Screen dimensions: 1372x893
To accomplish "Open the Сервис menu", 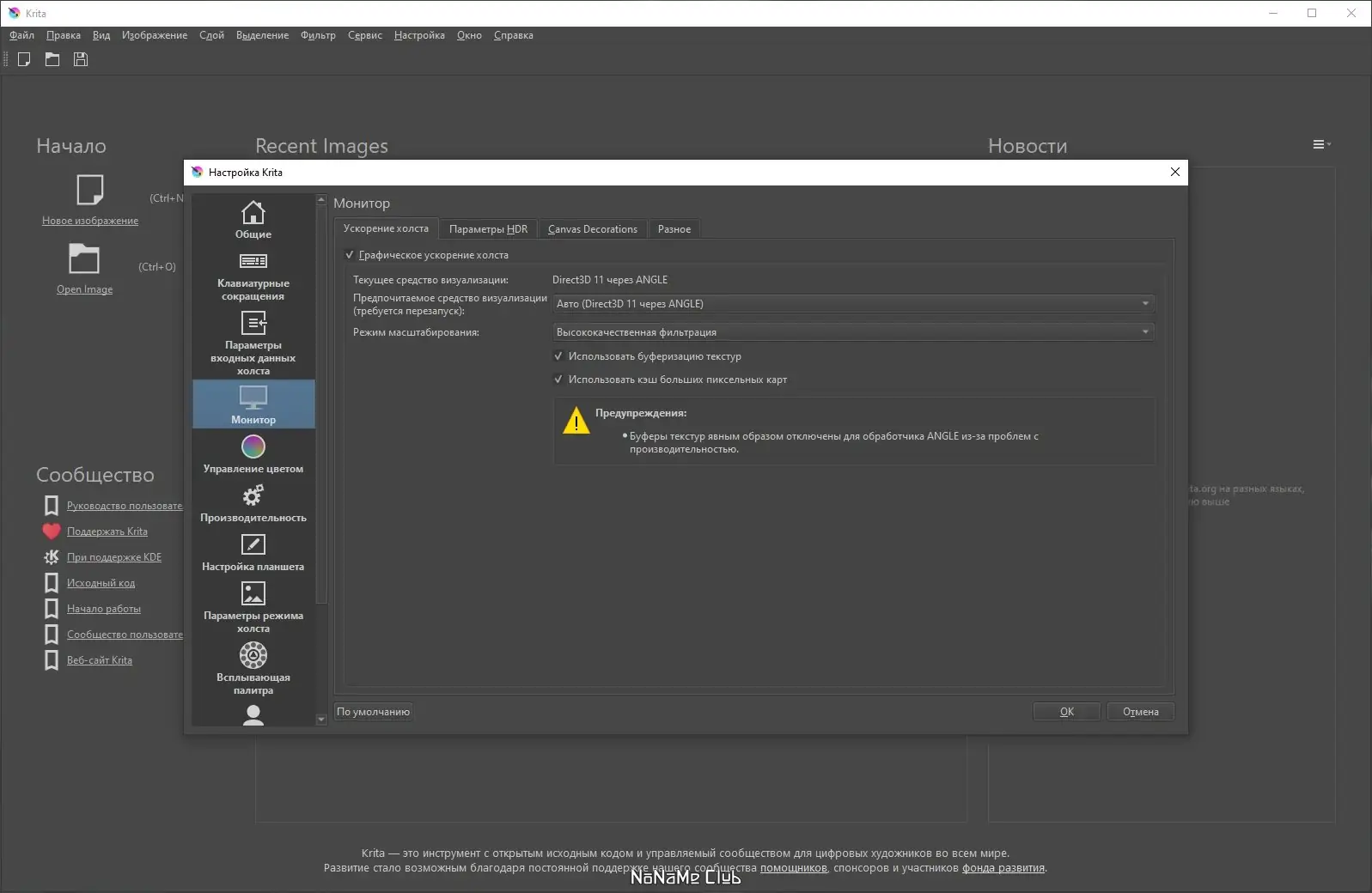I will coord(365,35).
